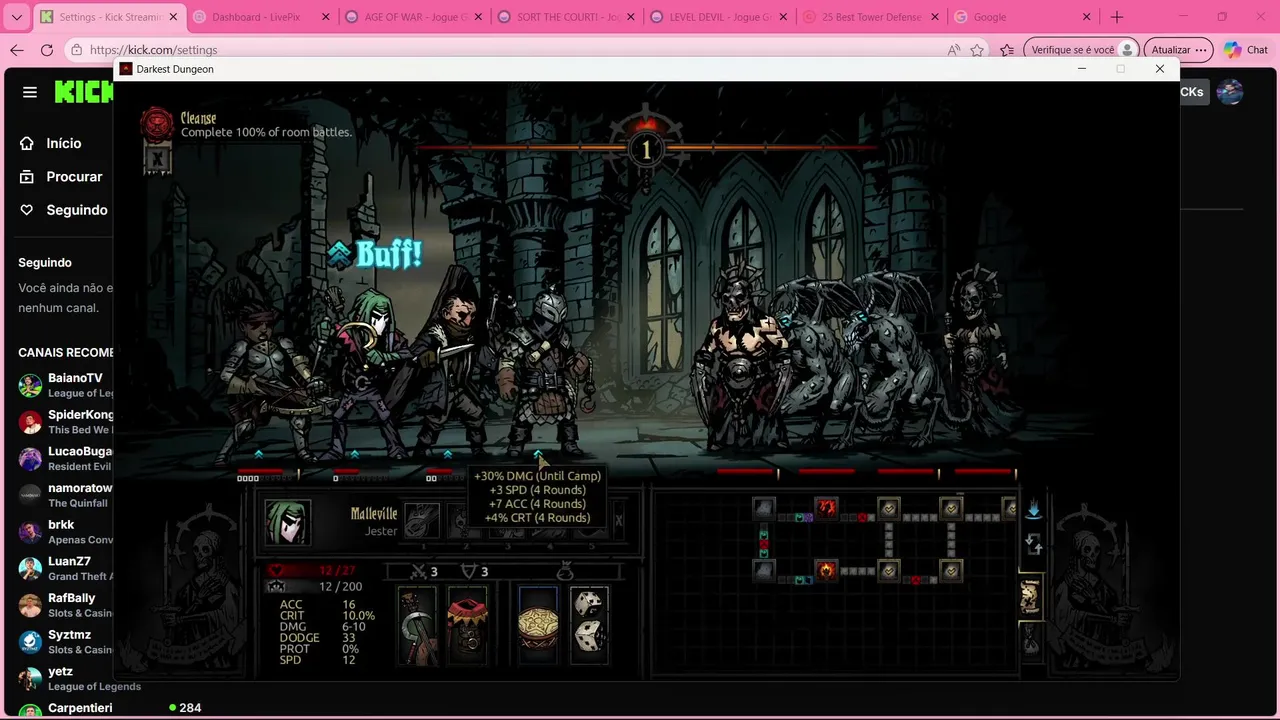Open the browser favorites list icon
Image resolution: width=1280 pixels, height=720 pixels.
[x=1007, y=50]
